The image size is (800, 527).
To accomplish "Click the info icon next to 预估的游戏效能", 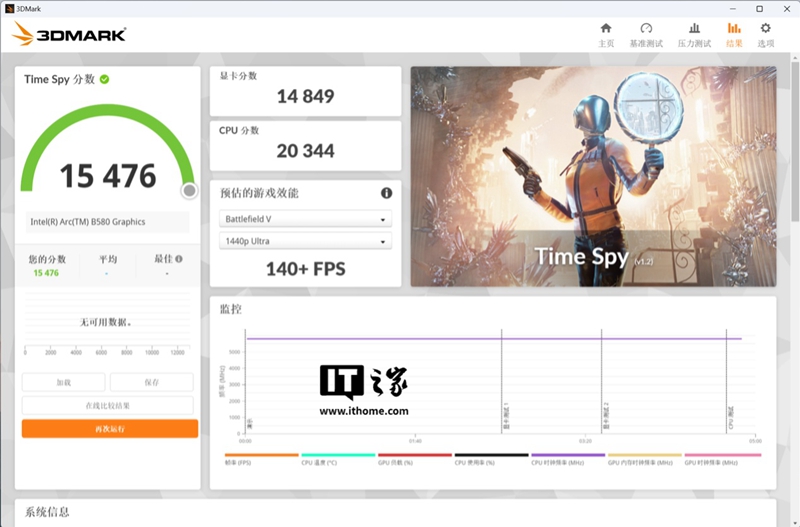I will (386, 193).
